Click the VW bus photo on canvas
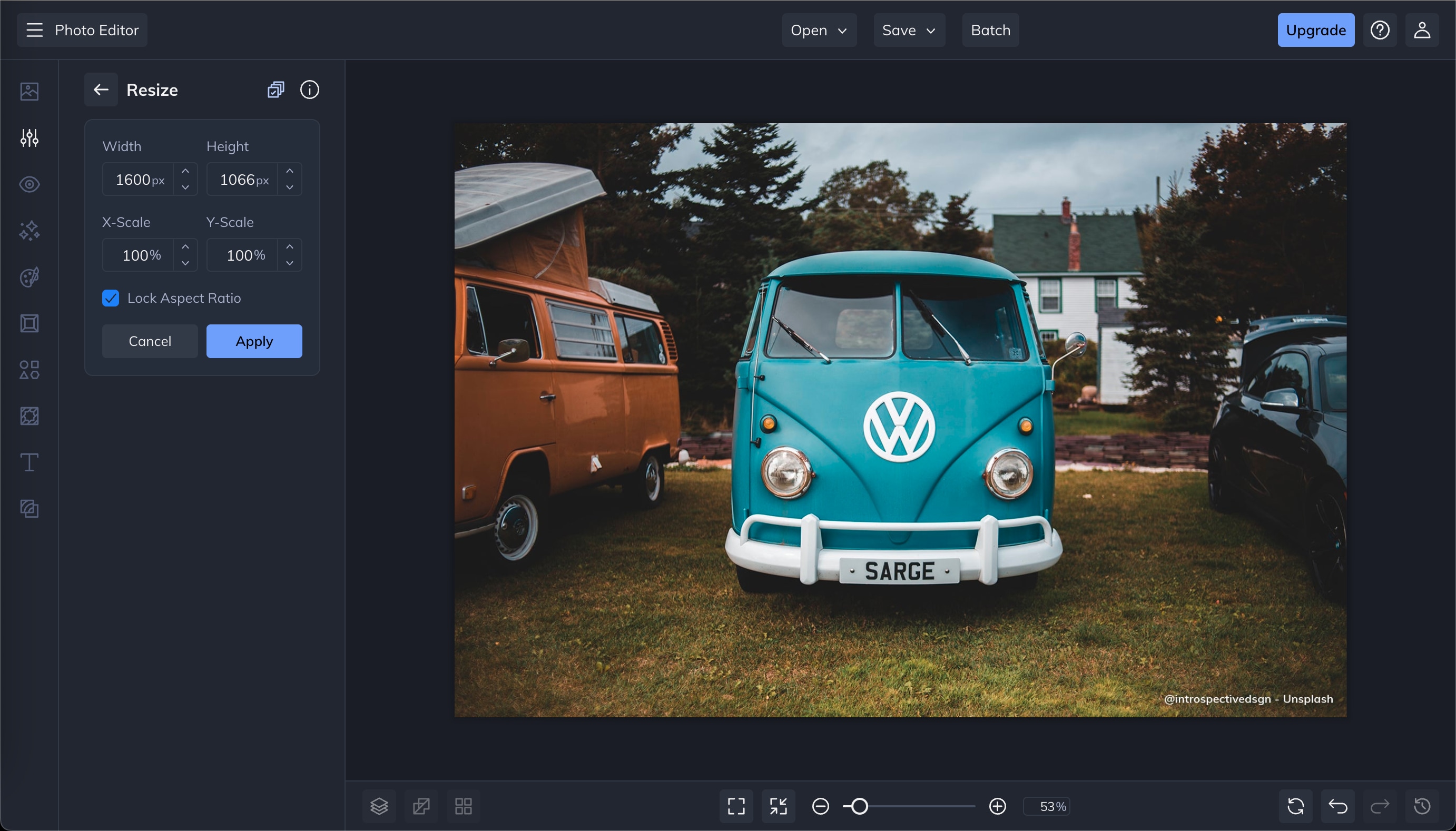 (x=900, y=420)
